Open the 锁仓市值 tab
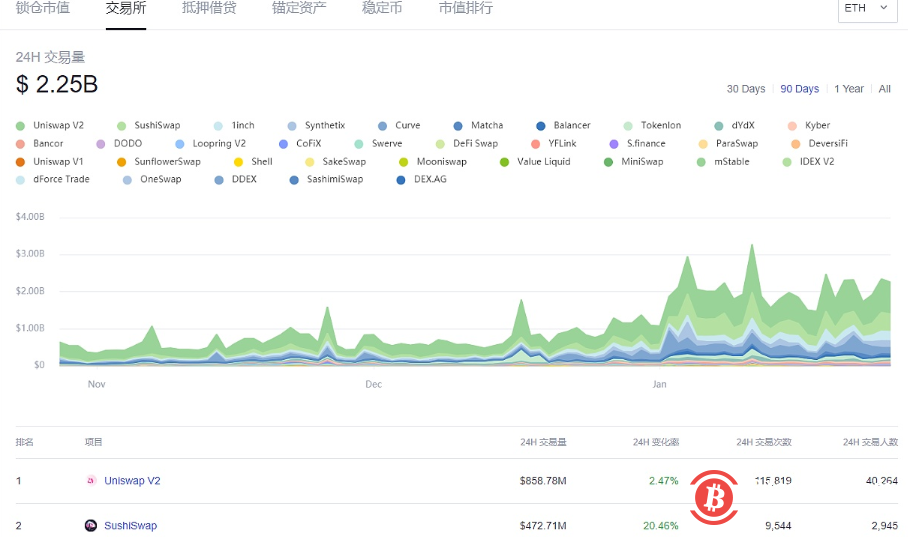The height and width of the screenshot is (537, 908). pyautogui.click(x=43, y=8)
